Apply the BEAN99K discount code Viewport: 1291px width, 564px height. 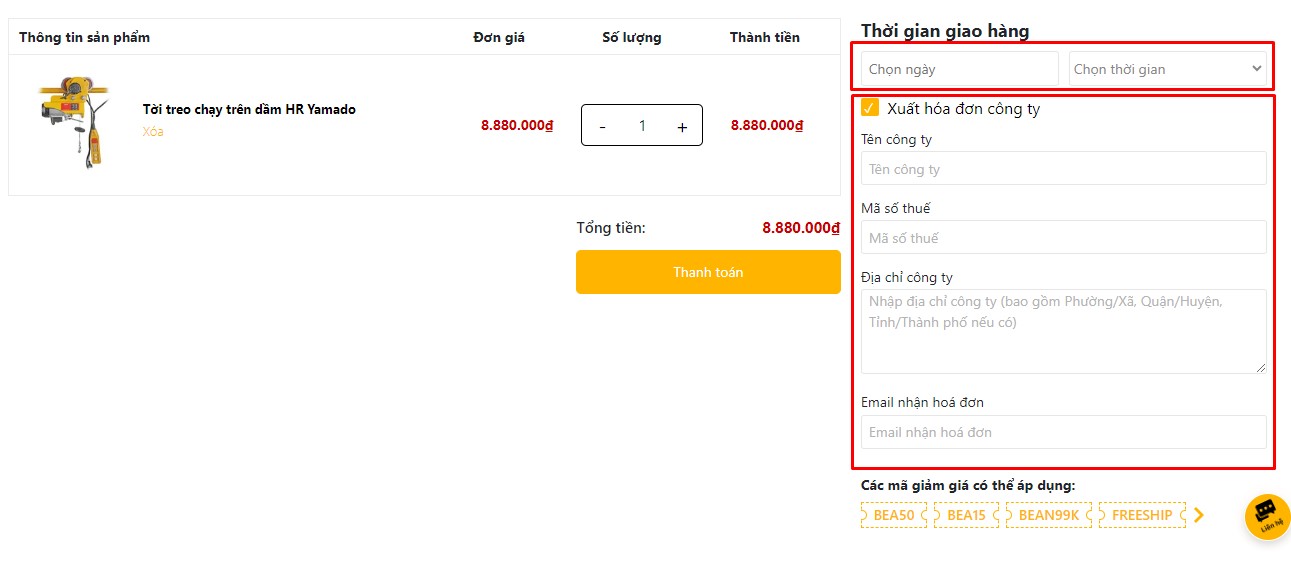pos(1048,515)
